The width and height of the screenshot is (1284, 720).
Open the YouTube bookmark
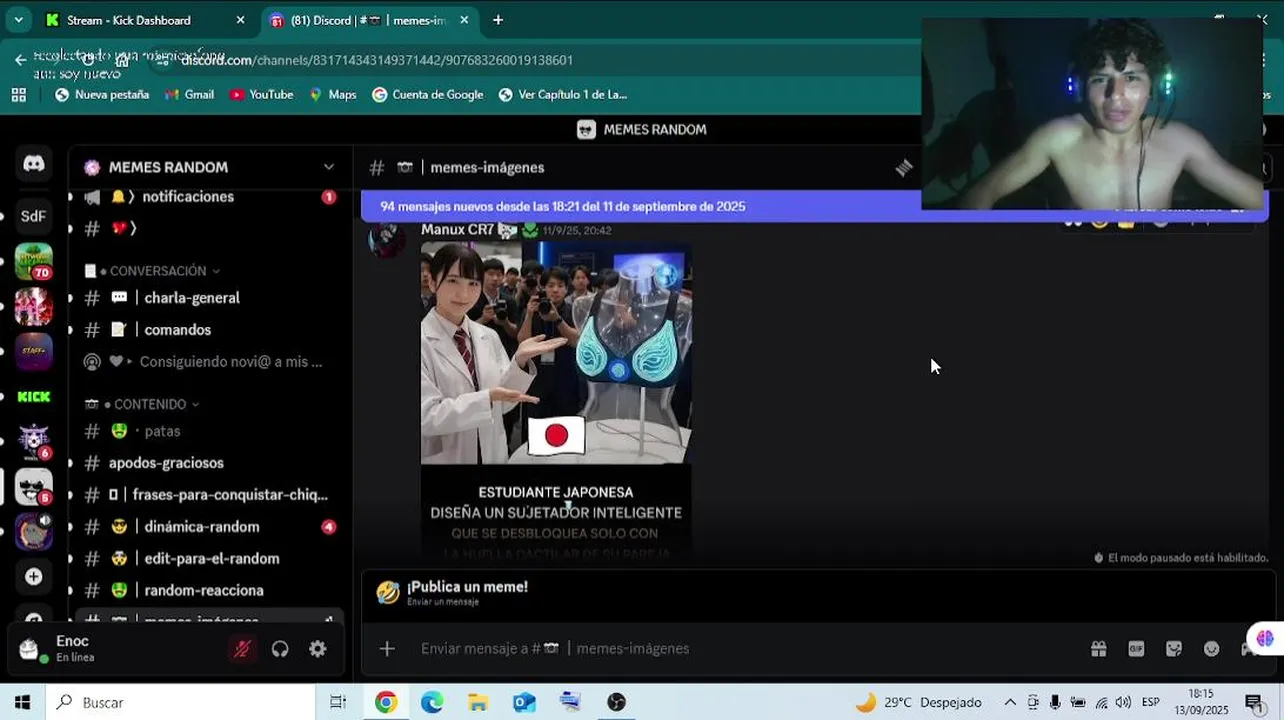point(261,95)
